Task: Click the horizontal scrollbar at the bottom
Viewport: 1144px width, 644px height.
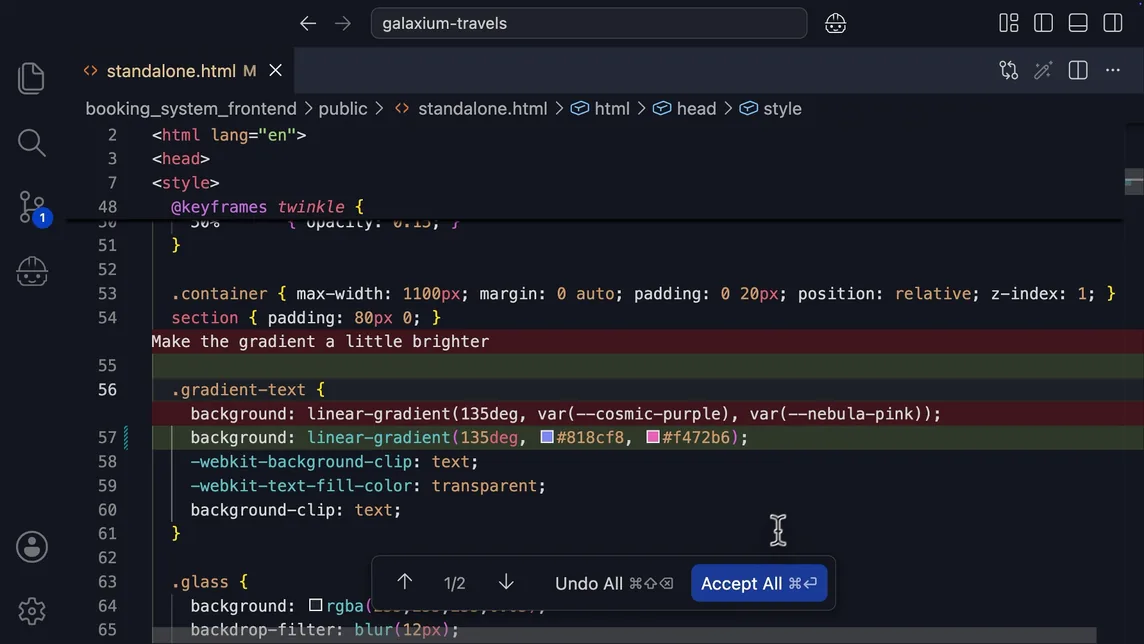Action: [624, 635]
